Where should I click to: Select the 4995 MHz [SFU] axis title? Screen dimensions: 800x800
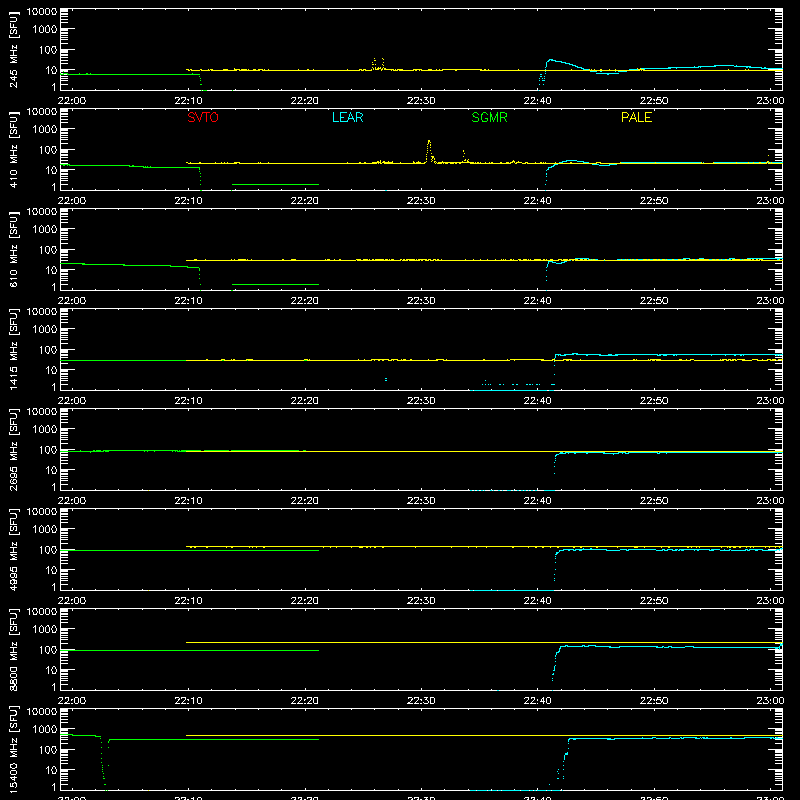(x=14, y=549)
